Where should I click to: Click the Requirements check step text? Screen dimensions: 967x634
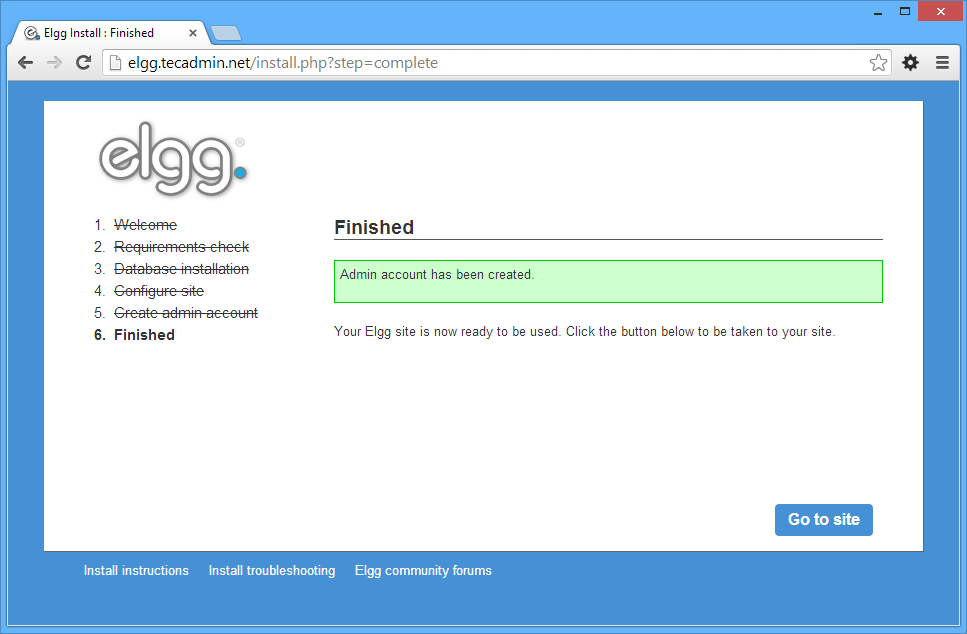click(181, 247)
